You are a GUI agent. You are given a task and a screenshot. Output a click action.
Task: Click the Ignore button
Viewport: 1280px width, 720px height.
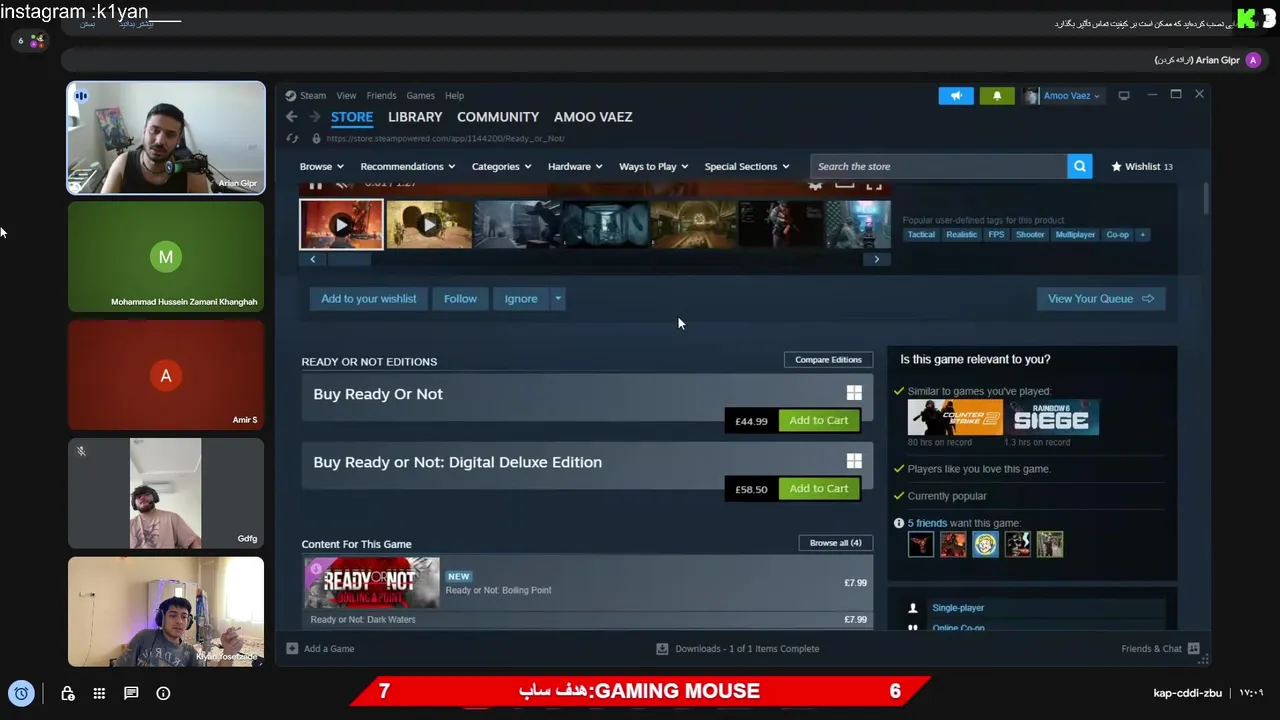pos(521,298)
